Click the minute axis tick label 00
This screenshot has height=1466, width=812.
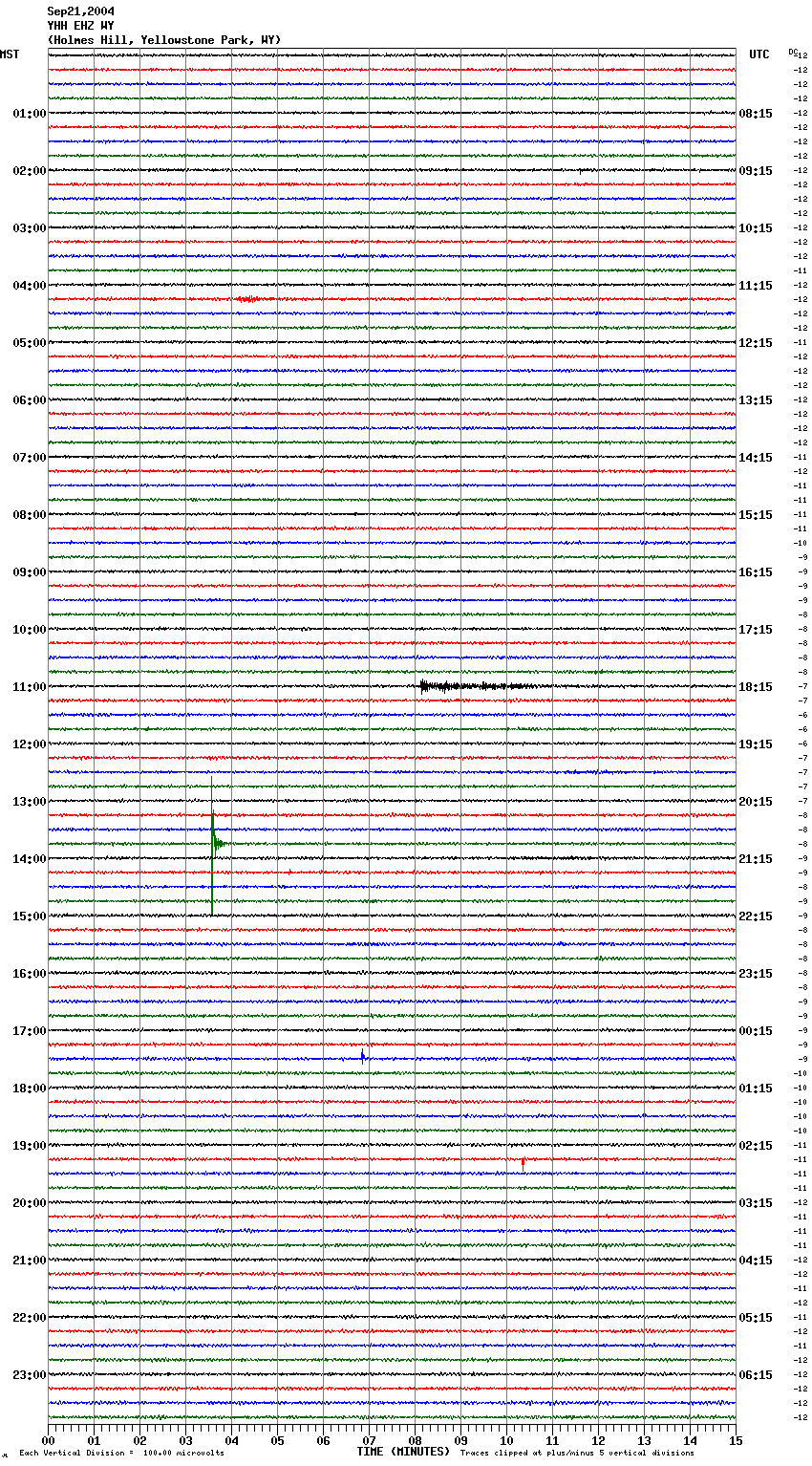[48, 1440]
